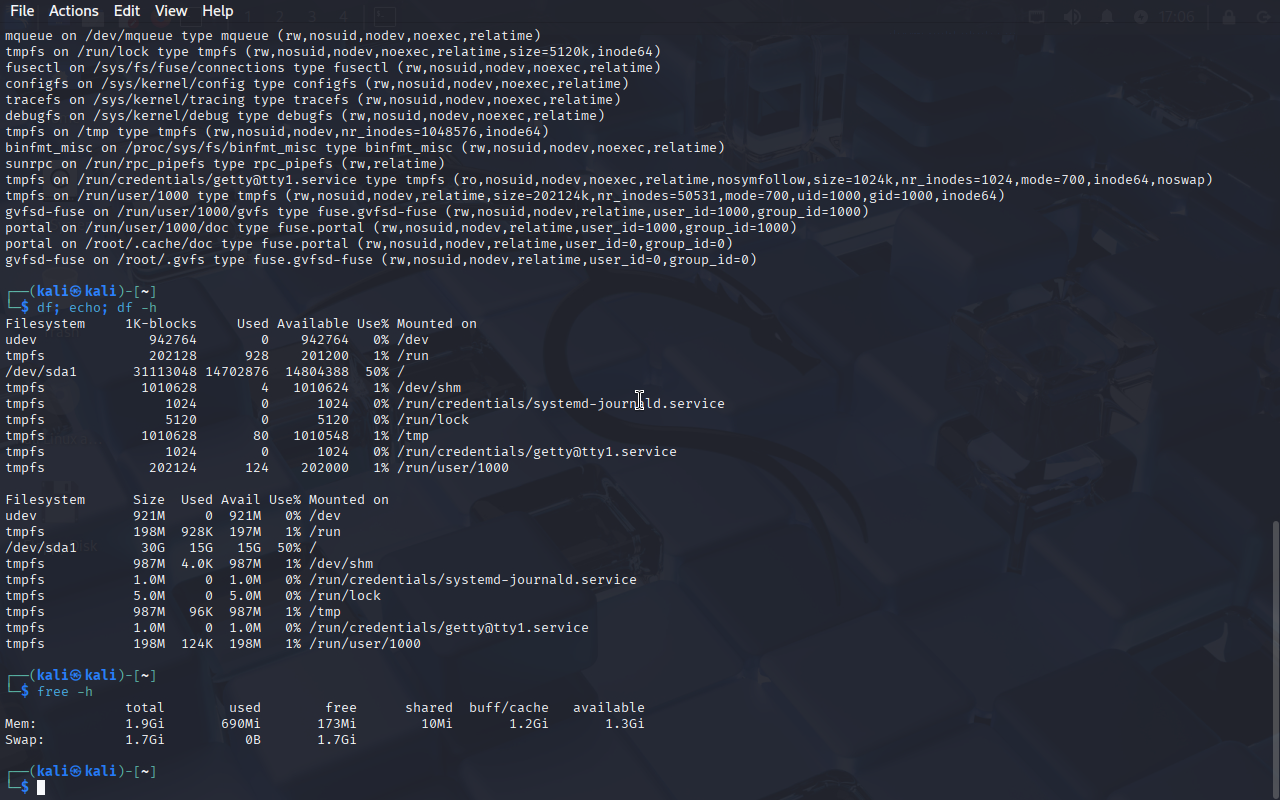
Task: Click the '197M' avail value
Action: (245, 531)
